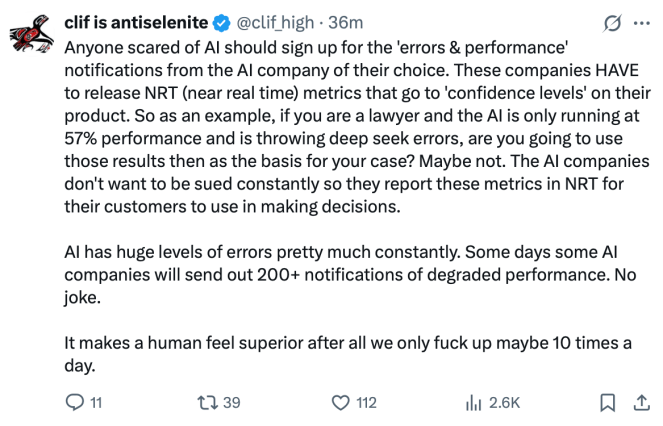Viewport: 663px width, 426px height.
Task: Repost this tweet using the arrows icon
Action: [x=207, y=403]
